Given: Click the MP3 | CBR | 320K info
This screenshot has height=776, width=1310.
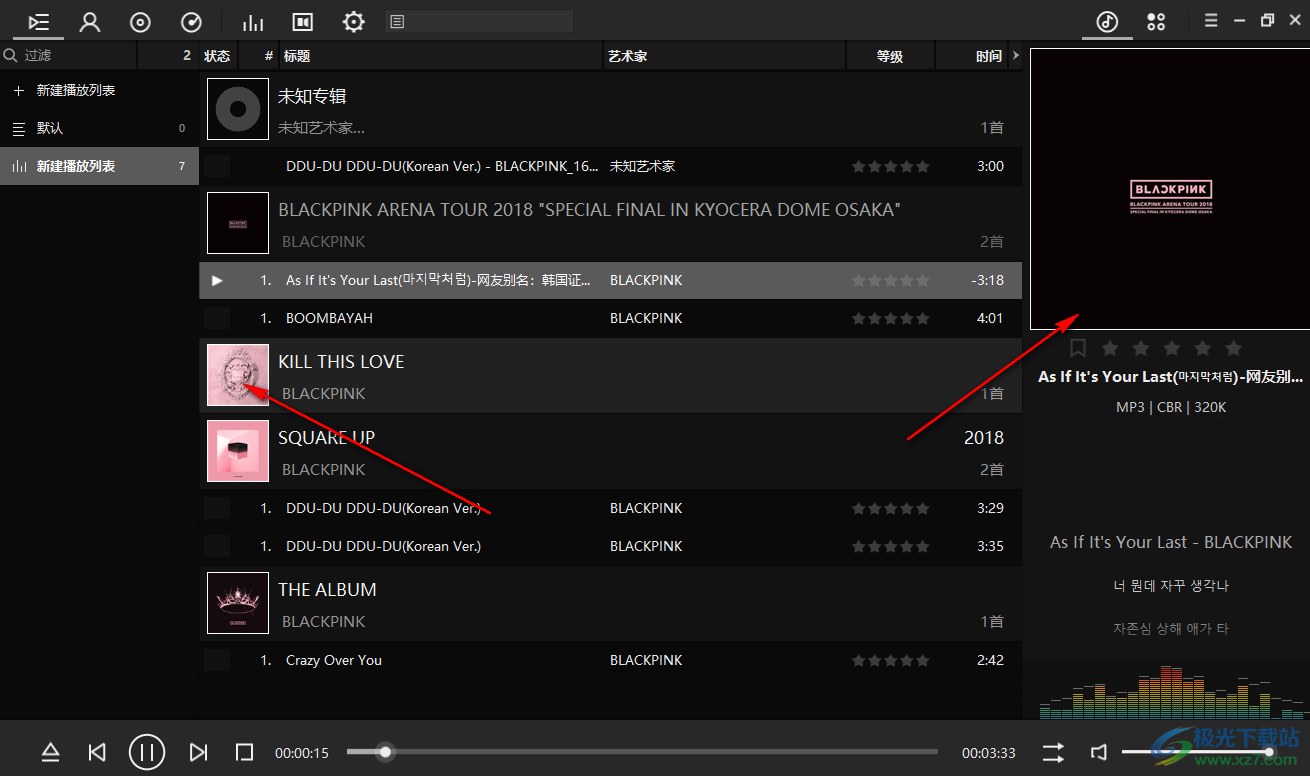Looking at the screenshot, I should (x=1171, y=407).
